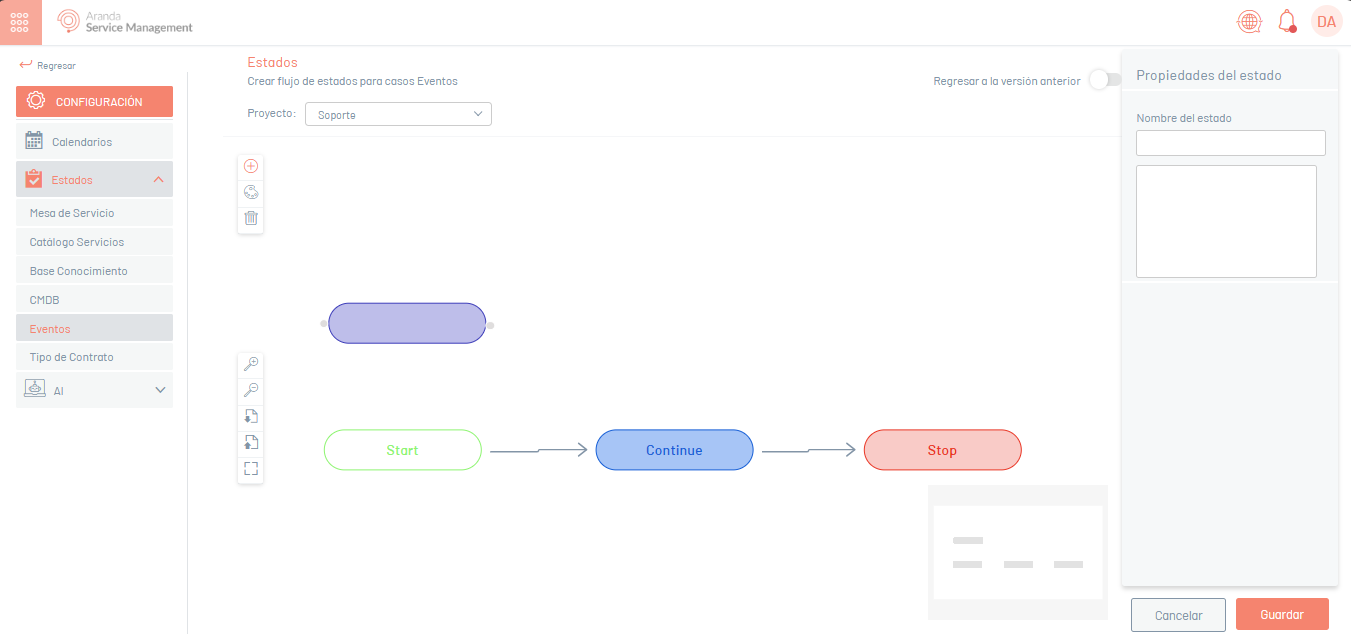The width and height of the screenshot is (1351, 634).
Task: Click the import file down-arrow icon
Action: (251, 416)
